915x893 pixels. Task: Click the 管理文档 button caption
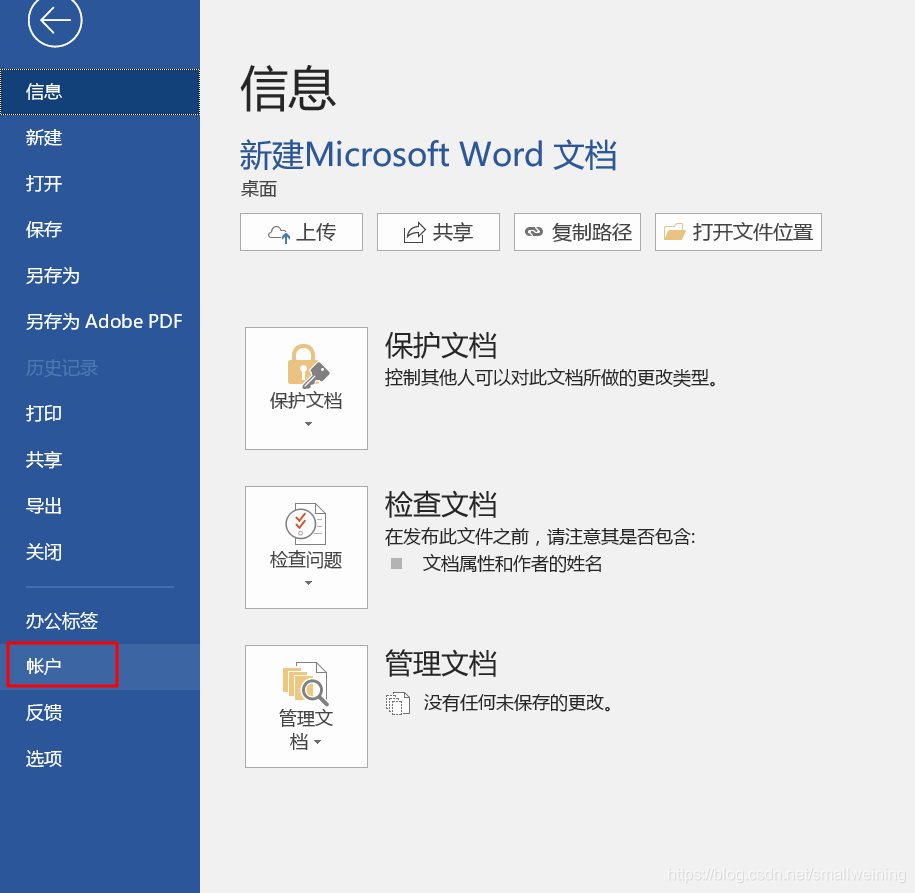[x=306, y=730]
